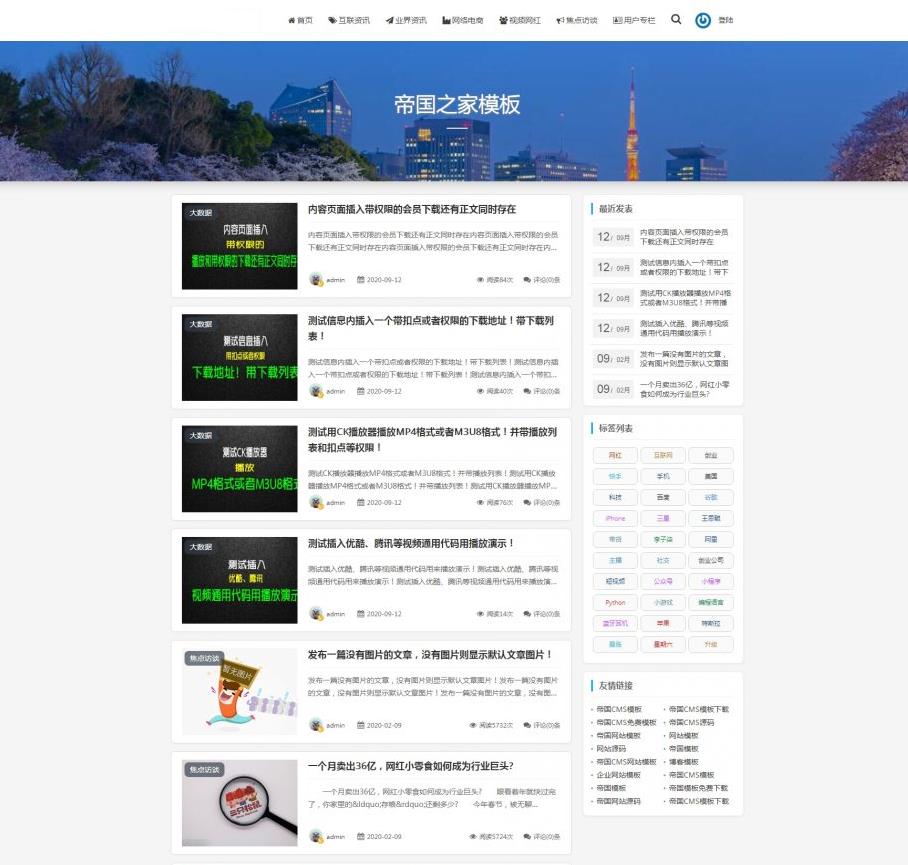Click the user icon beside 视频网红
Screen dimensions: 908x865
504,19
